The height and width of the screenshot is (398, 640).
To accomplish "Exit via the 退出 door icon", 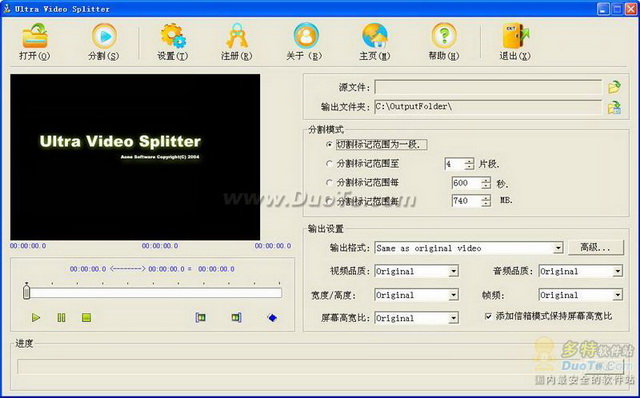I will pyautogui.click(x=515, y=36).
